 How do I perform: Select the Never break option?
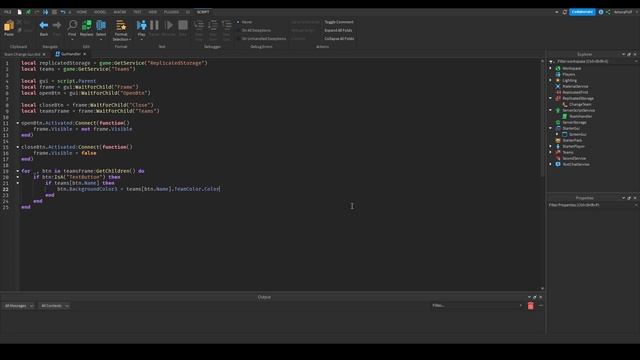click(244, 22)
